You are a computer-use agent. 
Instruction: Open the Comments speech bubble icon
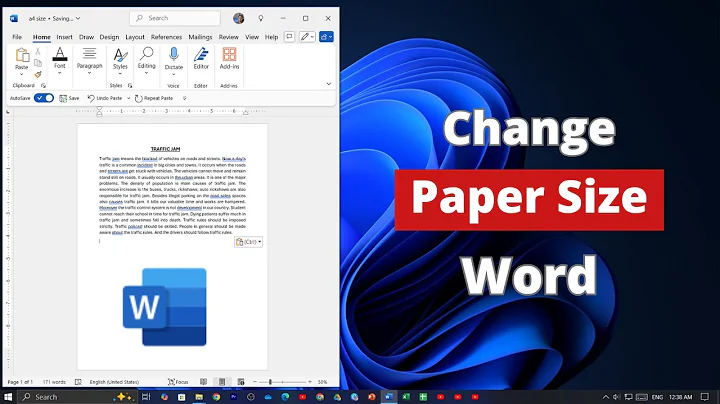coord(289,37)
